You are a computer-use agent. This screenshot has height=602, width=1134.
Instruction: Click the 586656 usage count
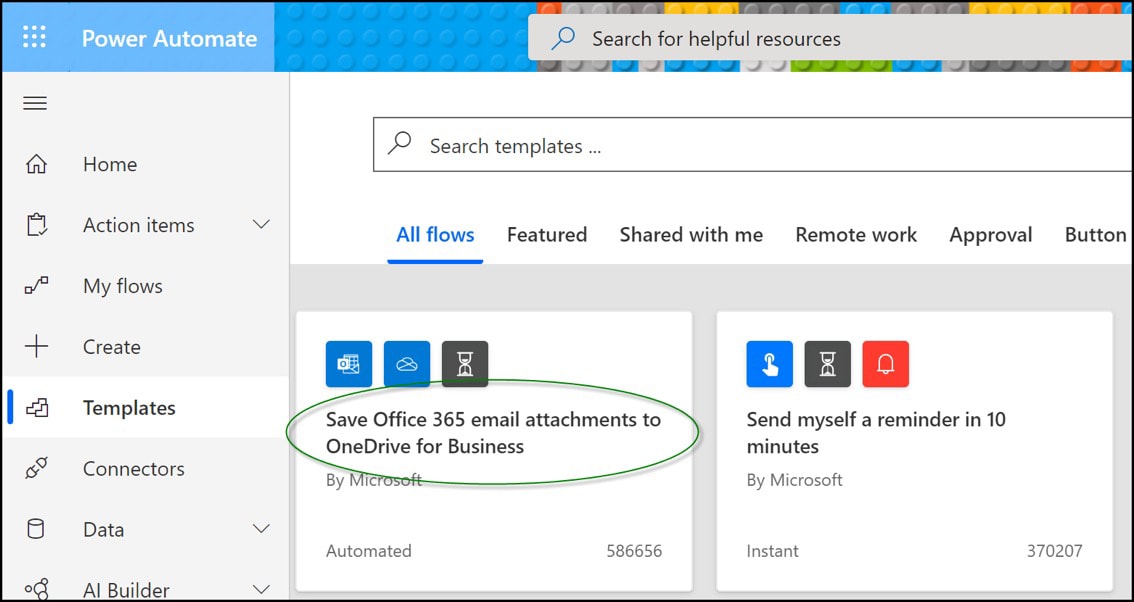coord(634,551)
